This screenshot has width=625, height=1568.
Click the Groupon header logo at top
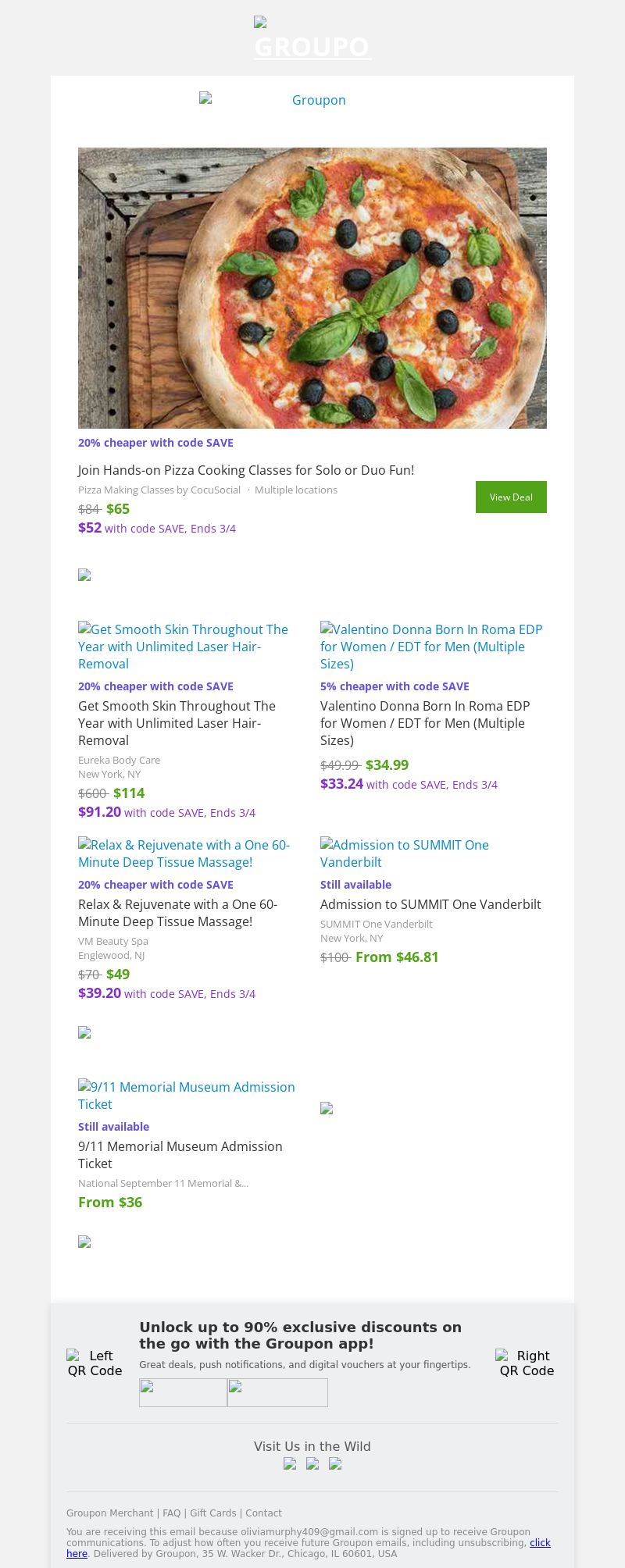point(312,41)
